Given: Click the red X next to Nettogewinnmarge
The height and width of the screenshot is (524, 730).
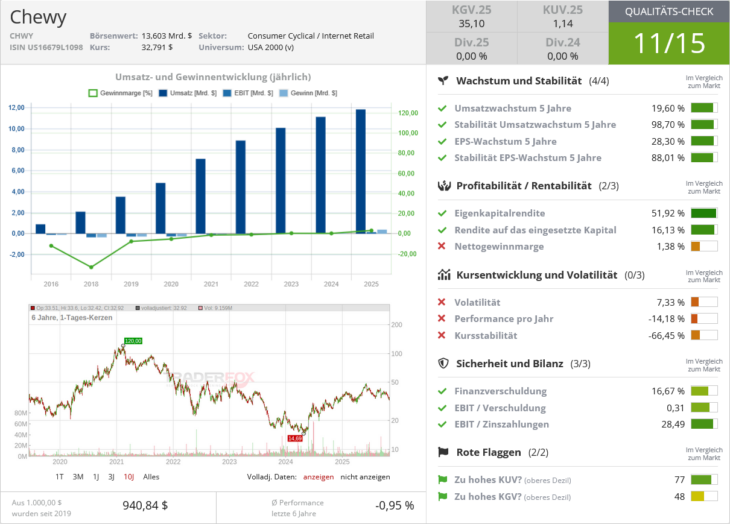Looking at the screenshot, I should [443, 246].
